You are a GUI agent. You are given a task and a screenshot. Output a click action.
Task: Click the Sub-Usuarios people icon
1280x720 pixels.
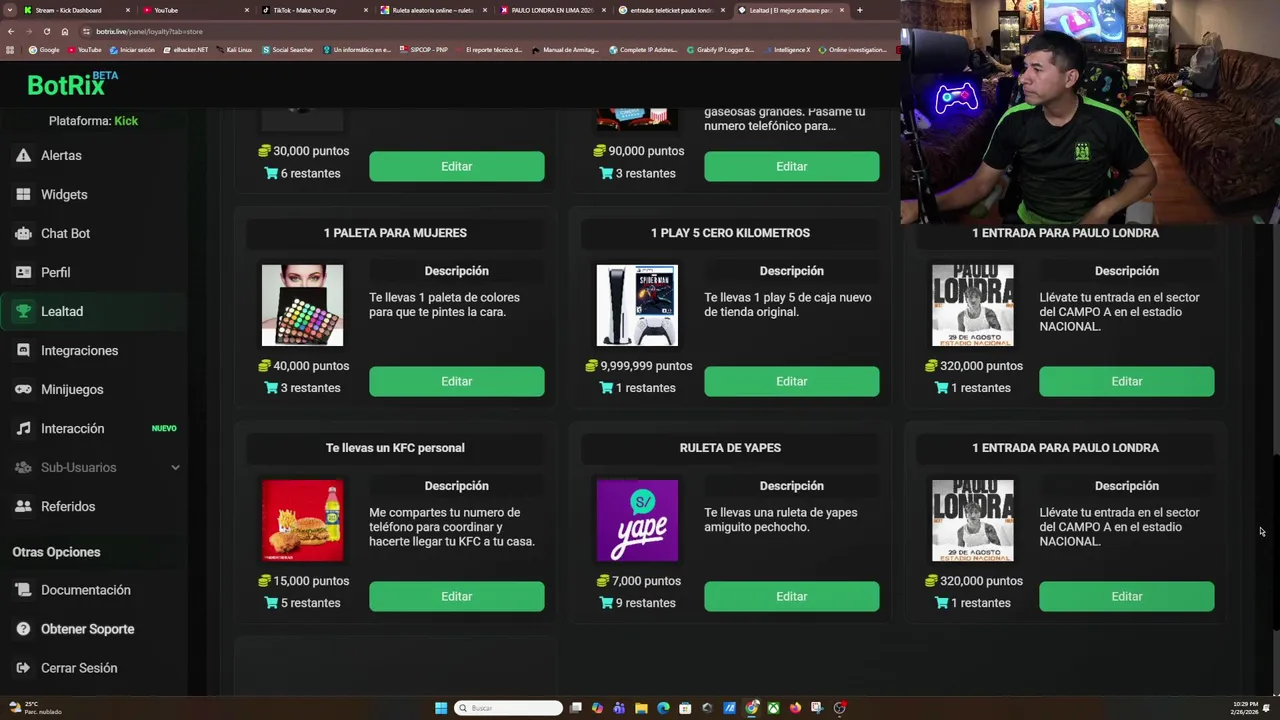click(23, 467)
